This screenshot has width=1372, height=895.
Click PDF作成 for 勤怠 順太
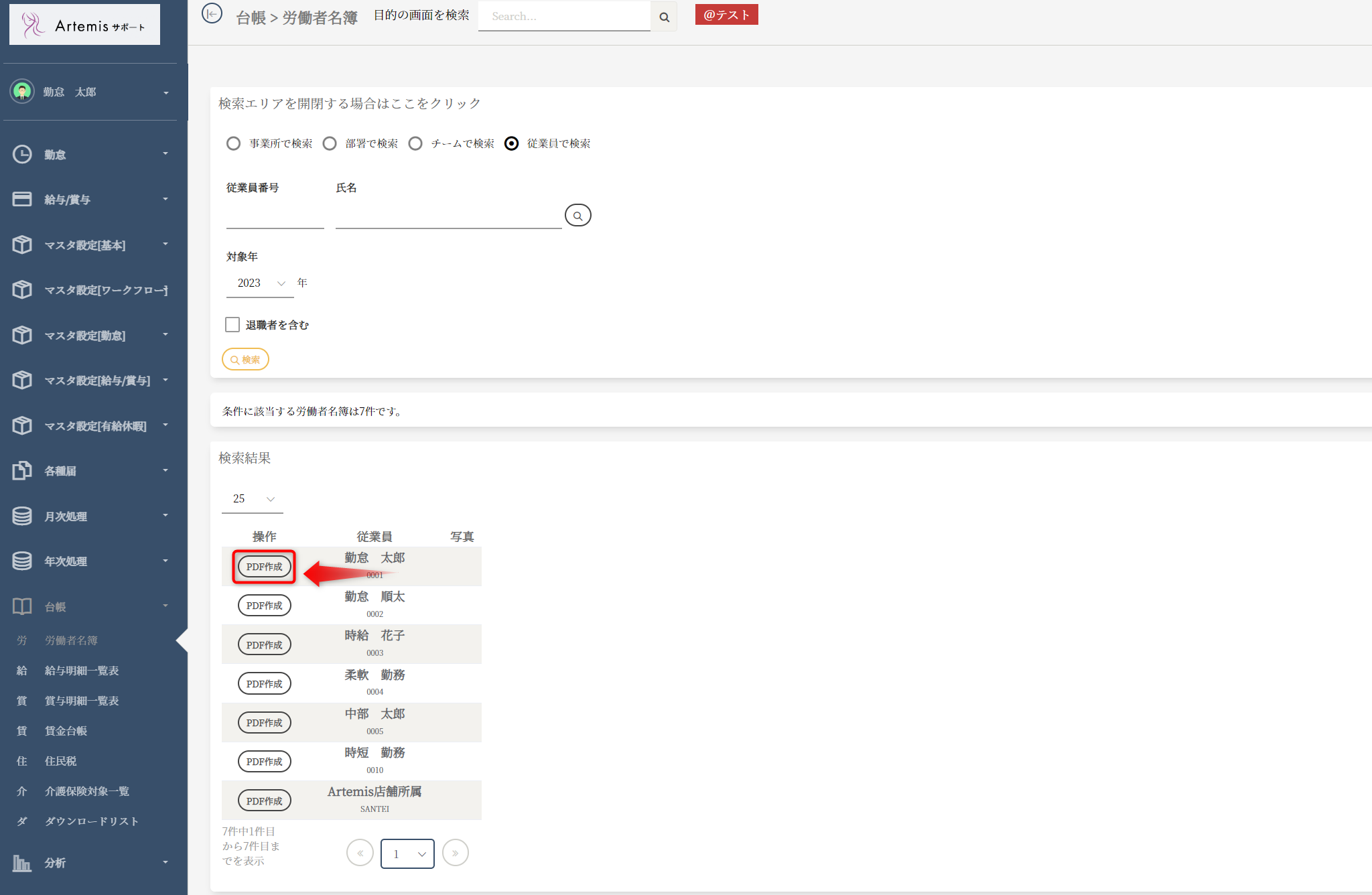(264, 606)
